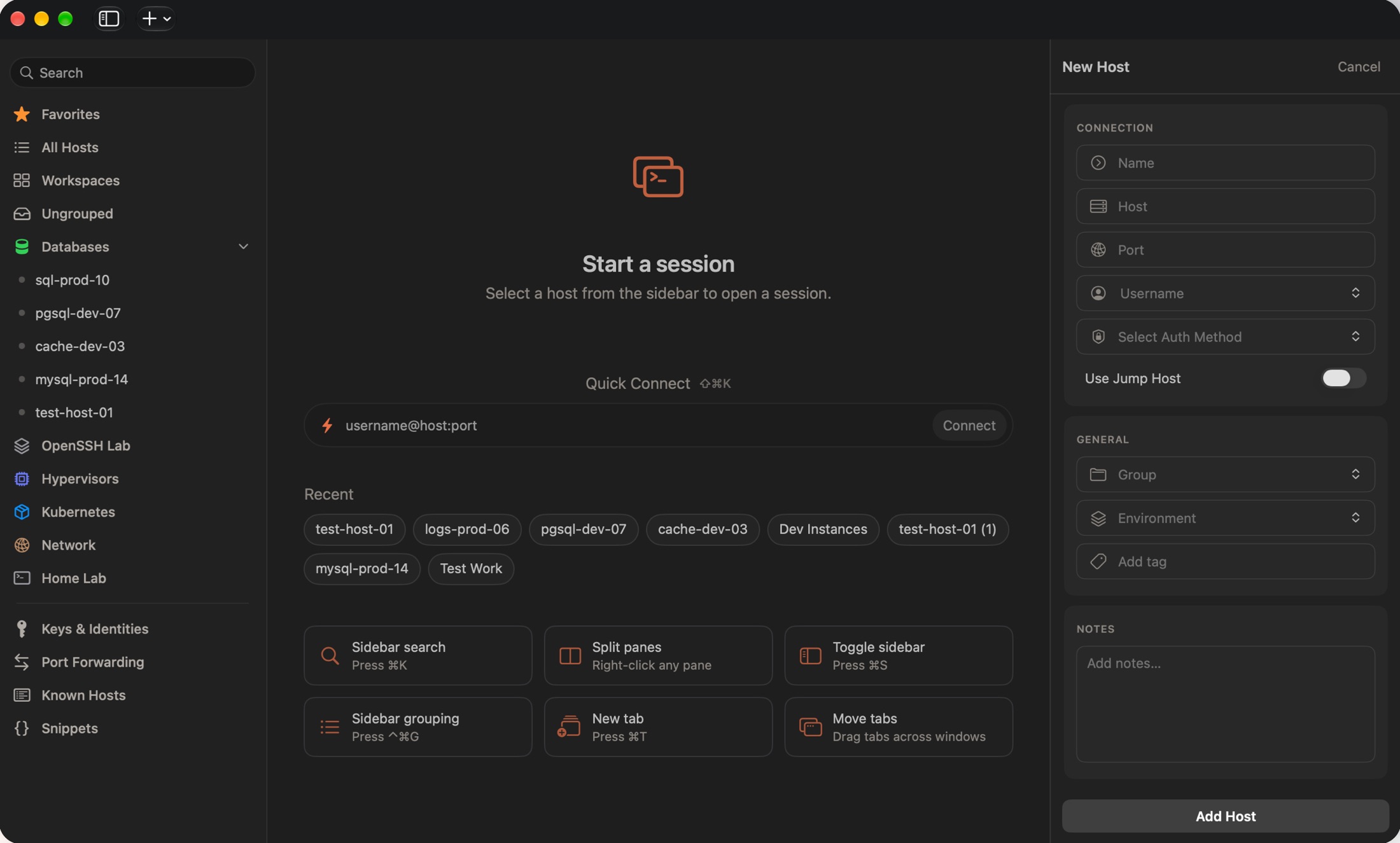Open recent logs-prod-06 chip

(466, 529)
